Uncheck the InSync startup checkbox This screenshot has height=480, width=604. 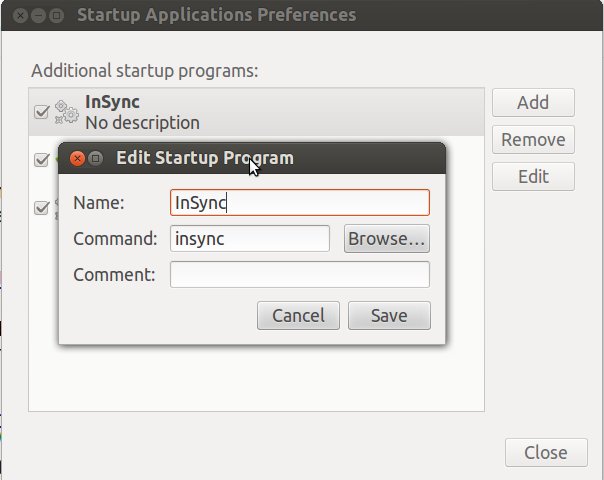click(42, 112)
